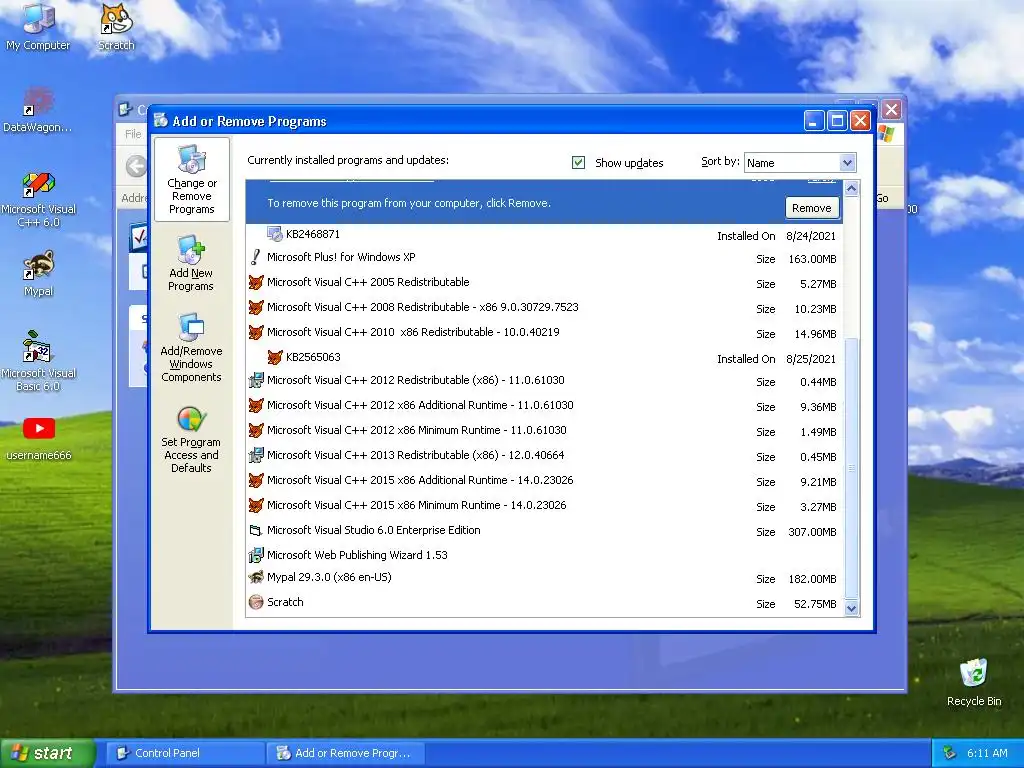
Task: Click the Back button in Control Panel window
Action: (x=136, y=167)
